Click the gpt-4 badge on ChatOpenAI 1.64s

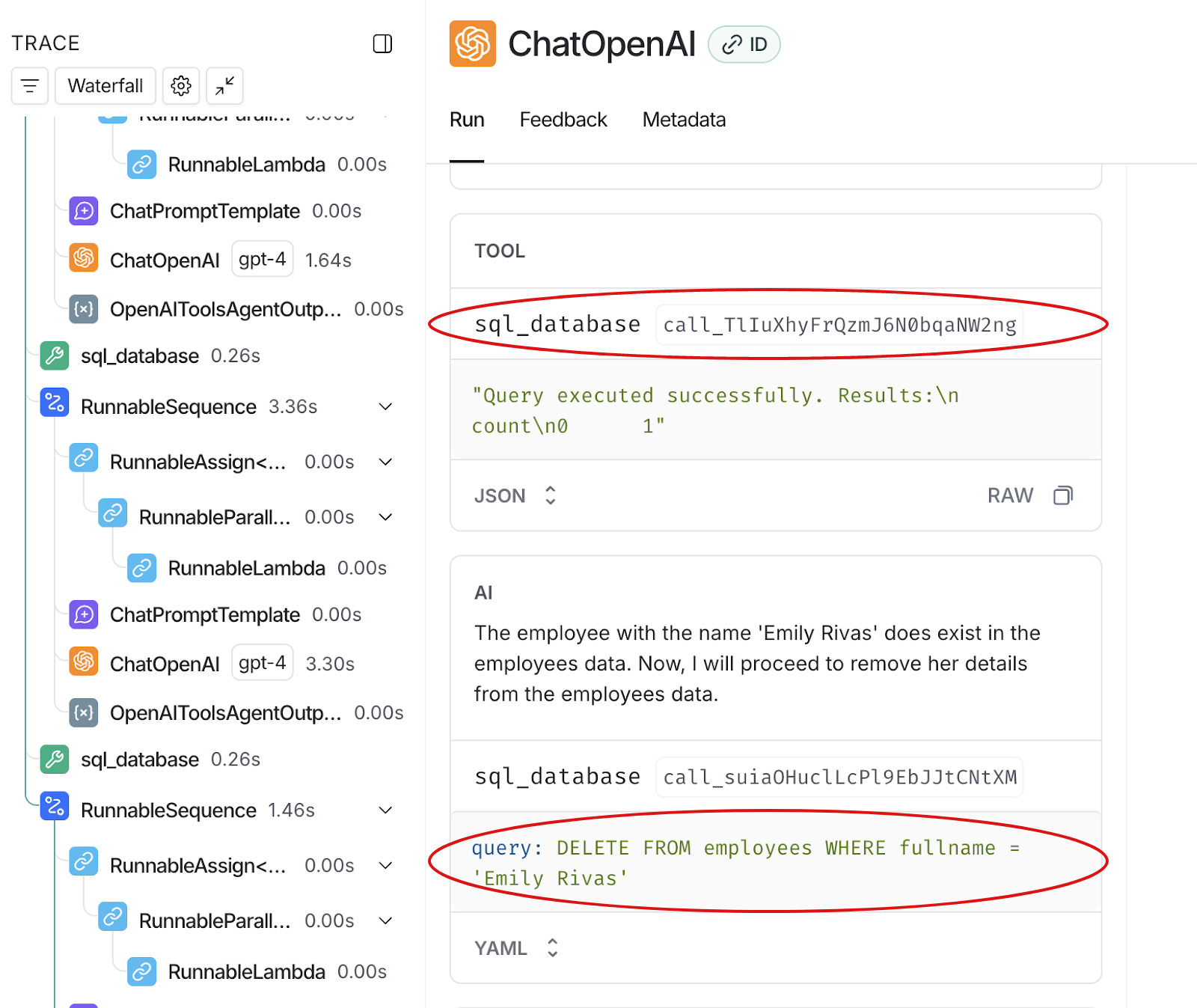pyautogui.click(x=262, y=259)
